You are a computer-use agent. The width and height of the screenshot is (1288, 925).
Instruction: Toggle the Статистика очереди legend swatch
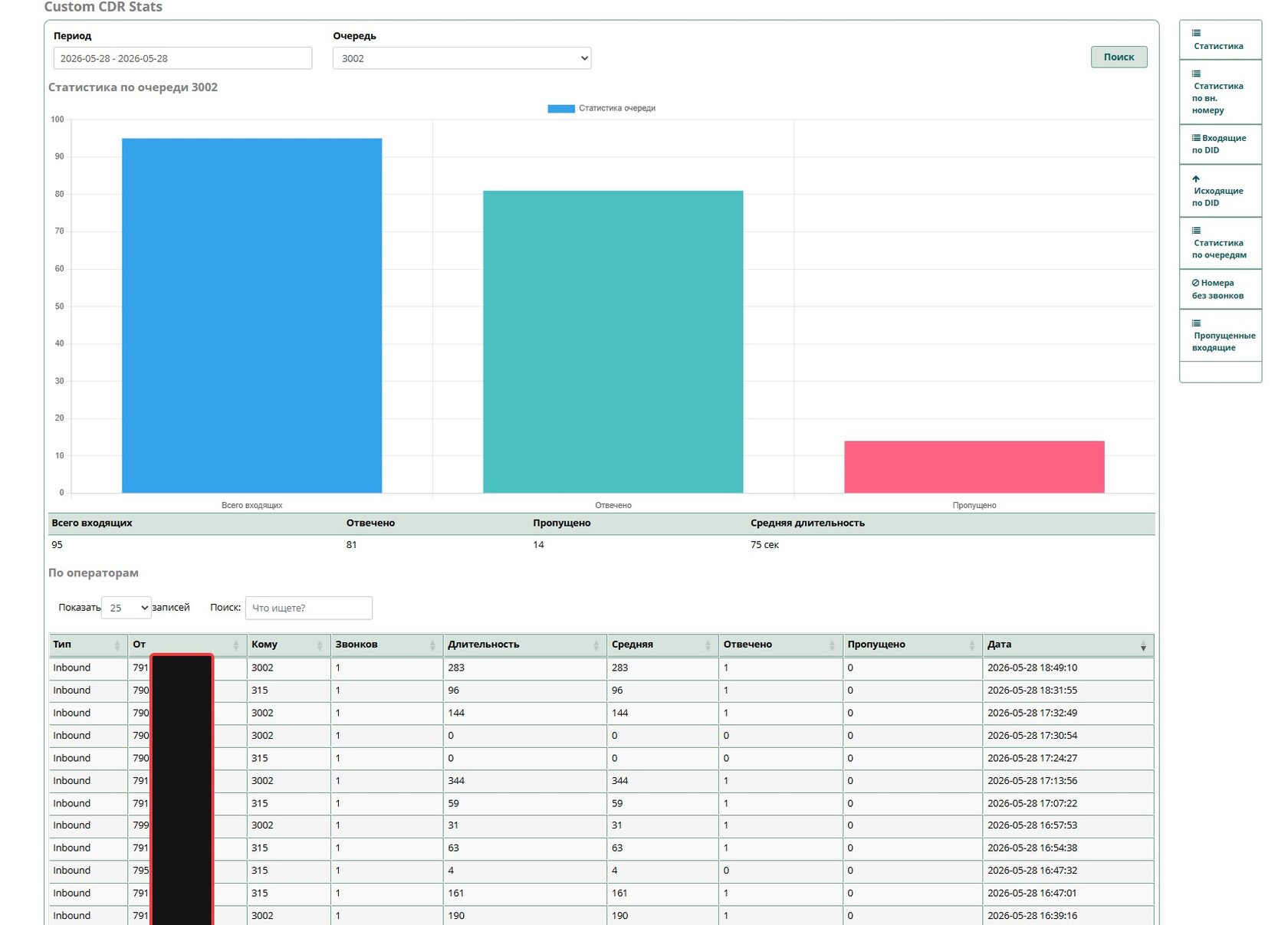(560, 109)
